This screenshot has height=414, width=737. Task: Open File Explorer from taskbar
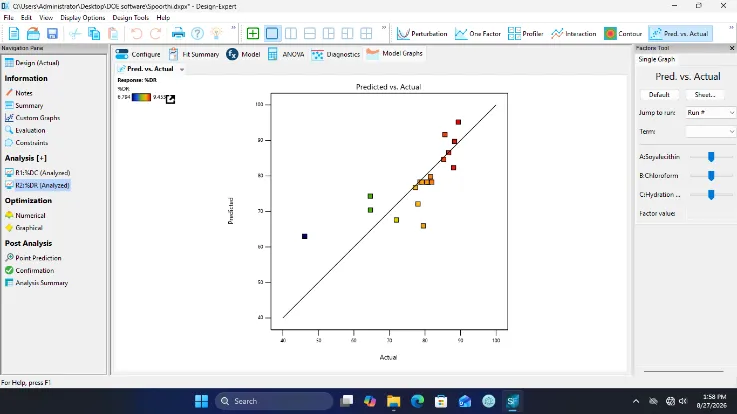(393, 401)
